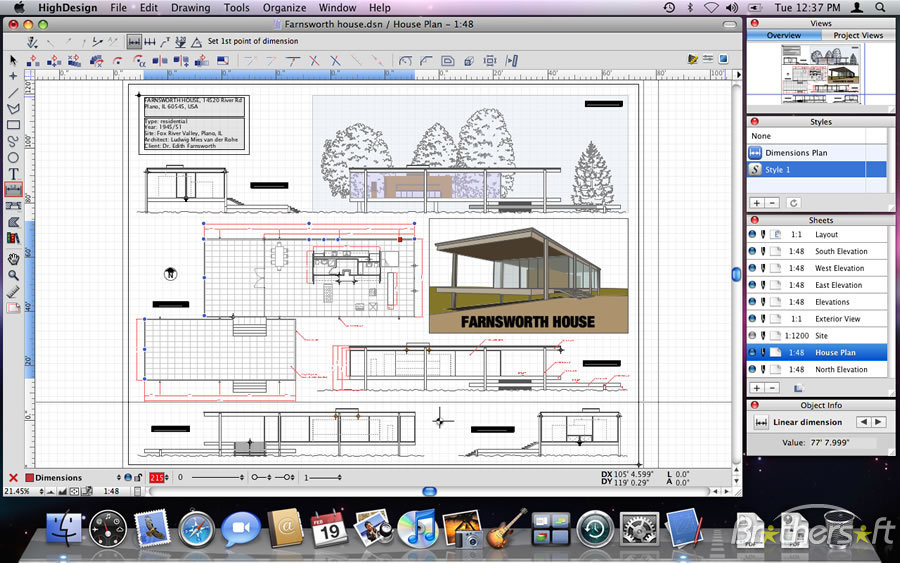
Task: Switch to Overview tab
Action: tap(783, 35)
